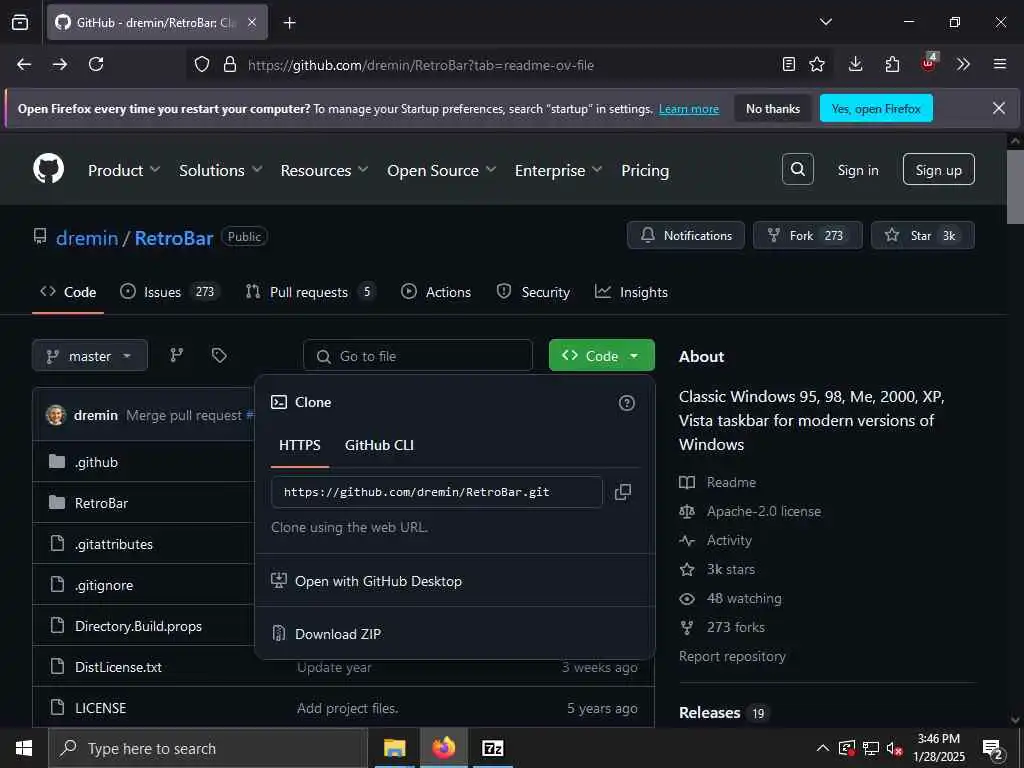1024x768 pixels.
Task: Click the Notifications button
Action: [x=686, y=235]
